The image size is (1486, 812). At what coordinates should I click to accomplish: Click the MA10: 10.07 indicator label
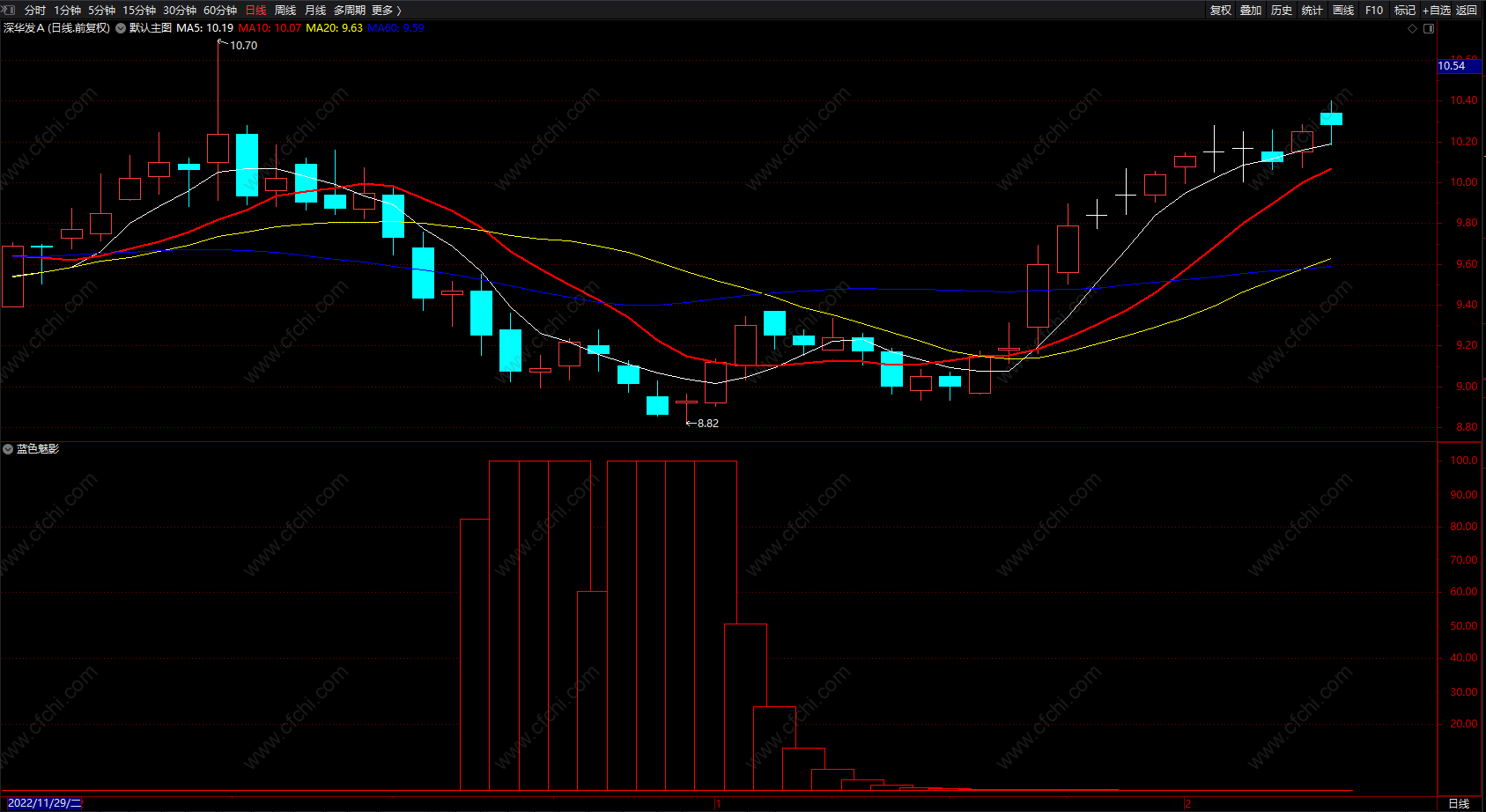[x=270, y=28]
